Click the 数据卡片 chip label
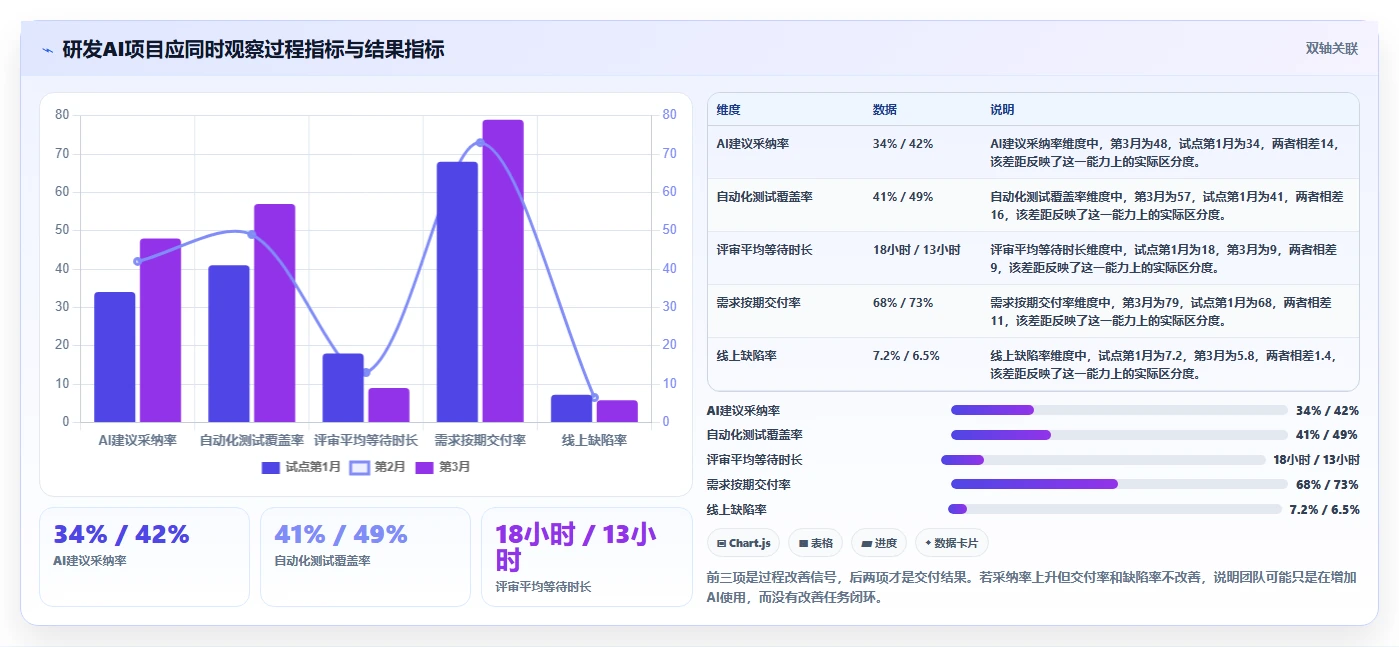The height and width of the screenshot is (647, 1399). coord(957,543)
